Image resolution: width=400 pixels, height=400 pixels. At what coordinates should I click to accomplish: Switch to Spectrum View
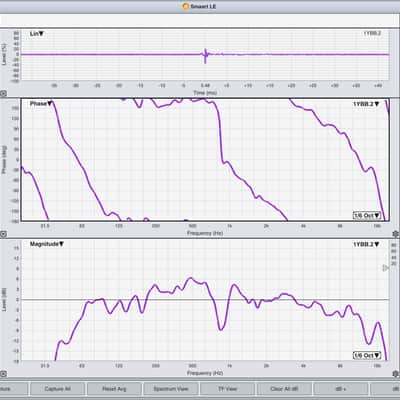click(171, 389)
